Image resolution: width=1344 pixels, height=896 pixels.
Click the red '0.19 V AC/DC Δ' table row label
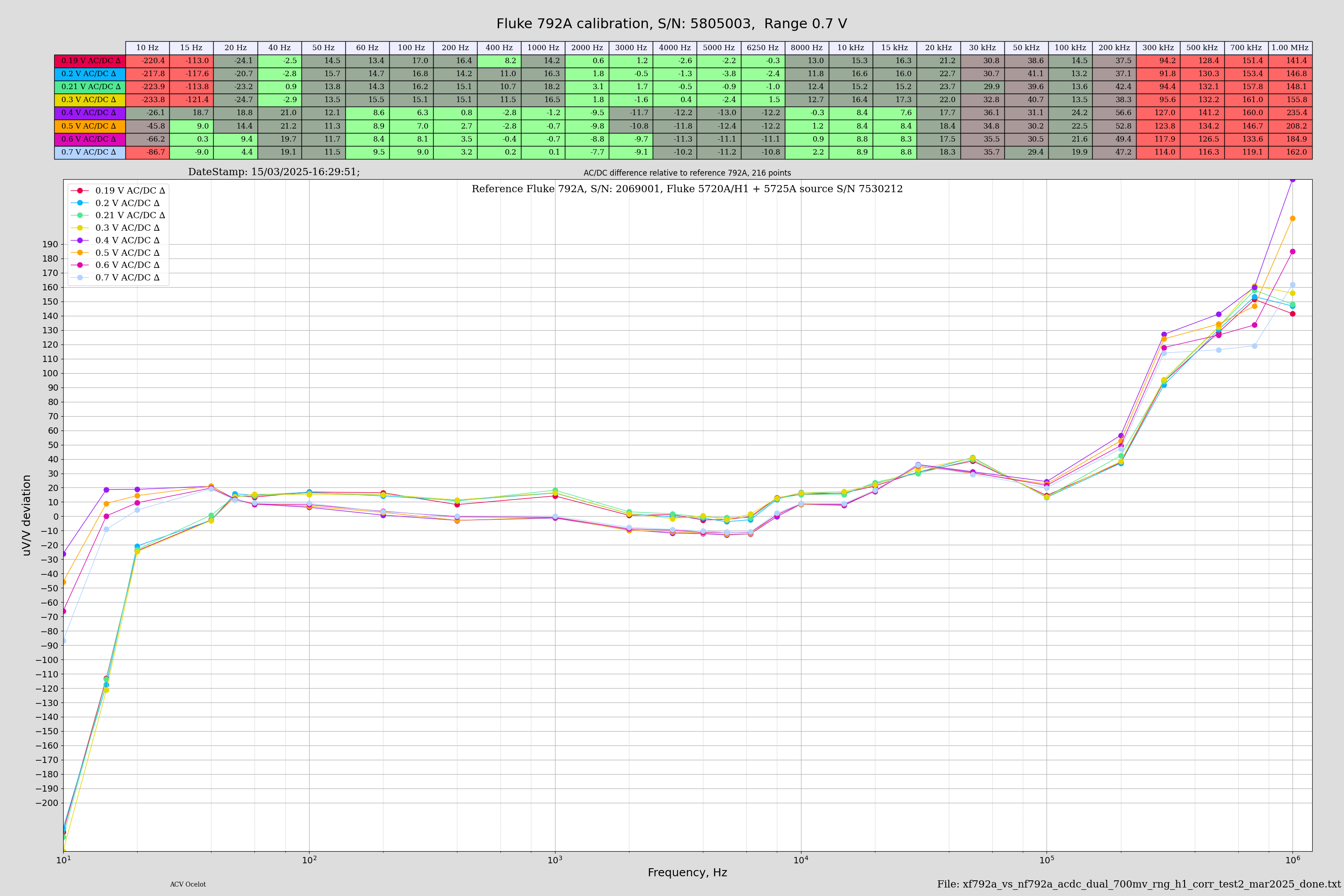point(90,60)
